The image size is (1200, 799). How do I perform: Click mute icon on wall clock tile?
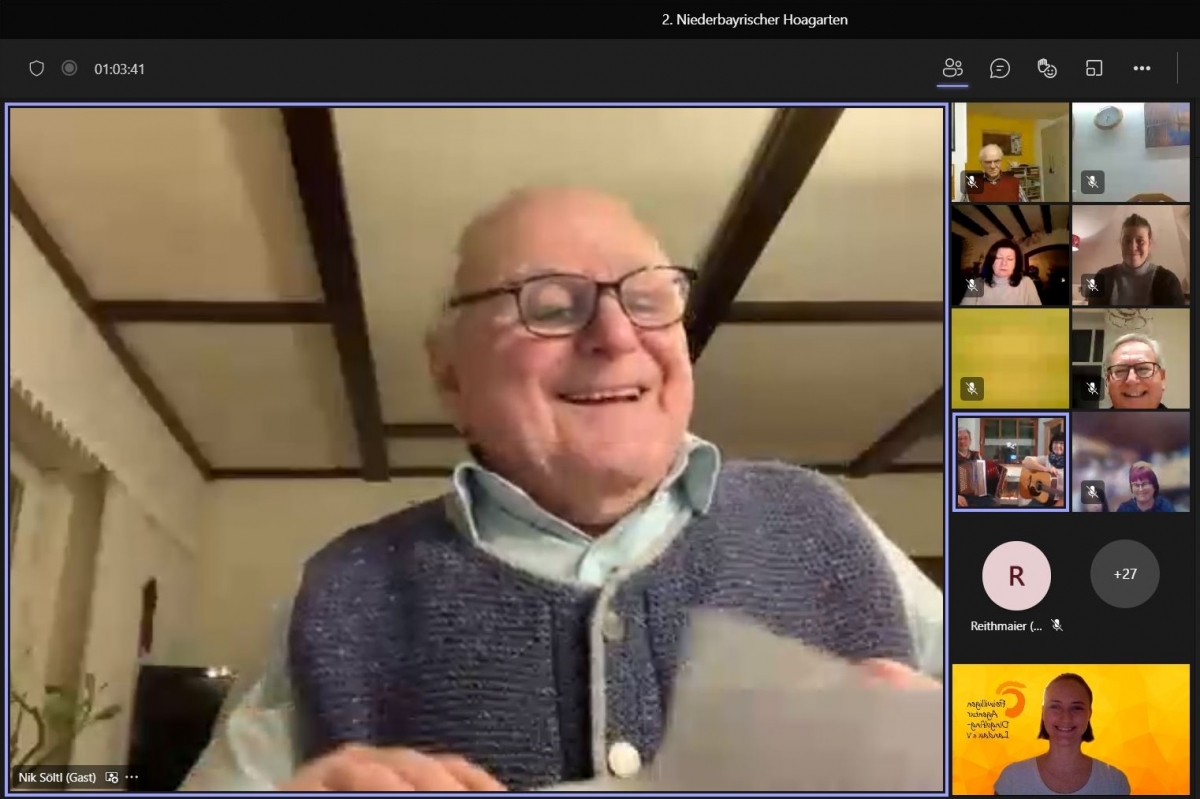1092,182
